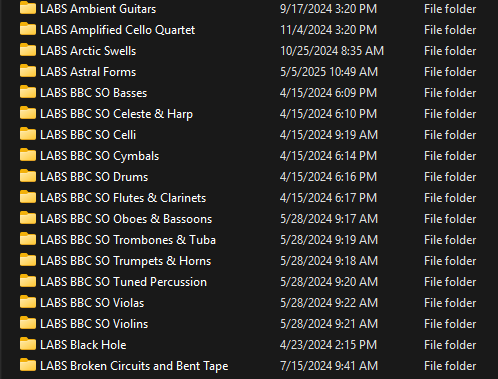Image resolution: width=498 pixels, height=379 pixels.
Task: Click the LABS BBC SO Celli folder icon
Action: coord(28,134)
